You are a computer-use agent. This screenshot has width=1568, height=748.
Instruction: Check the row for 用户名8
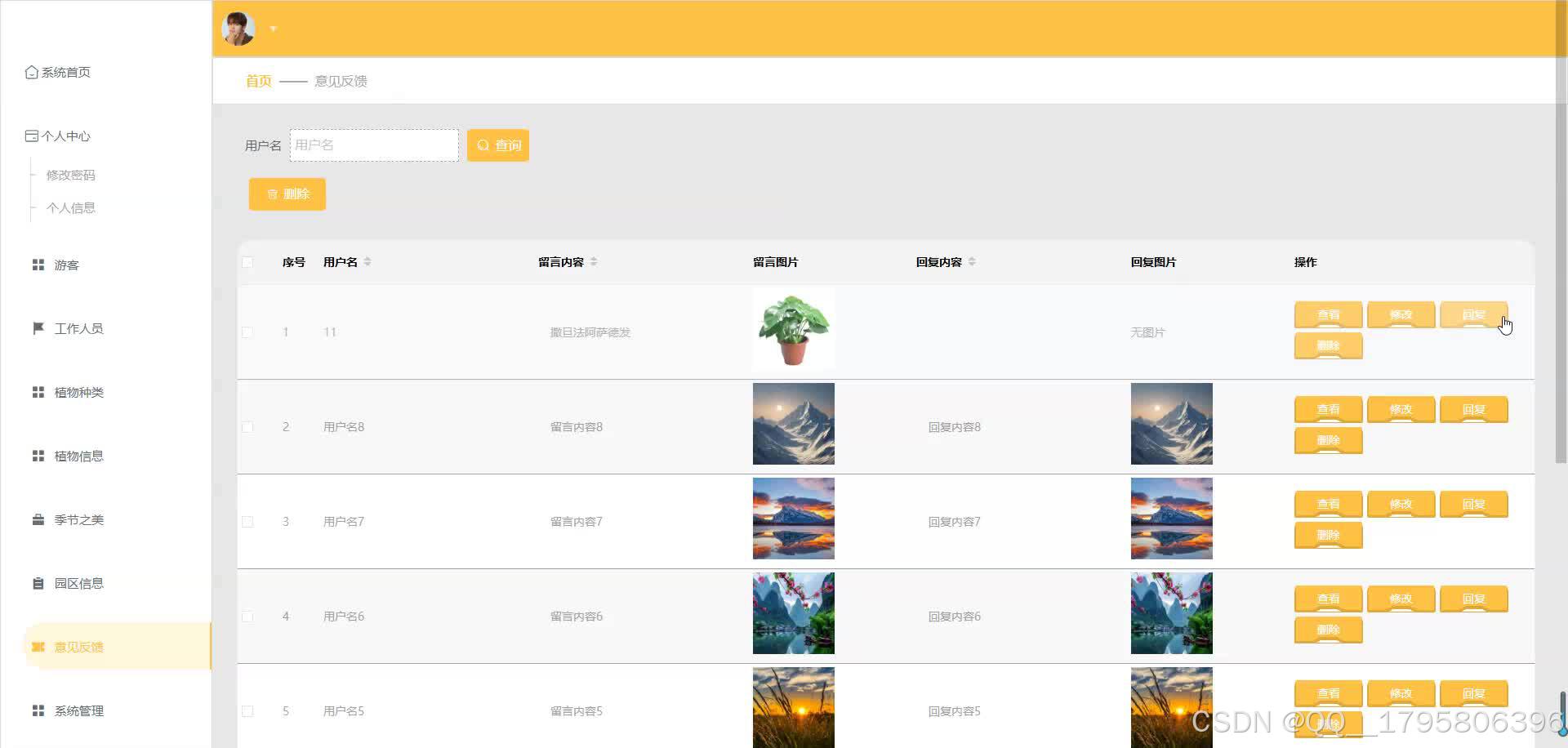tap(247, 427)
